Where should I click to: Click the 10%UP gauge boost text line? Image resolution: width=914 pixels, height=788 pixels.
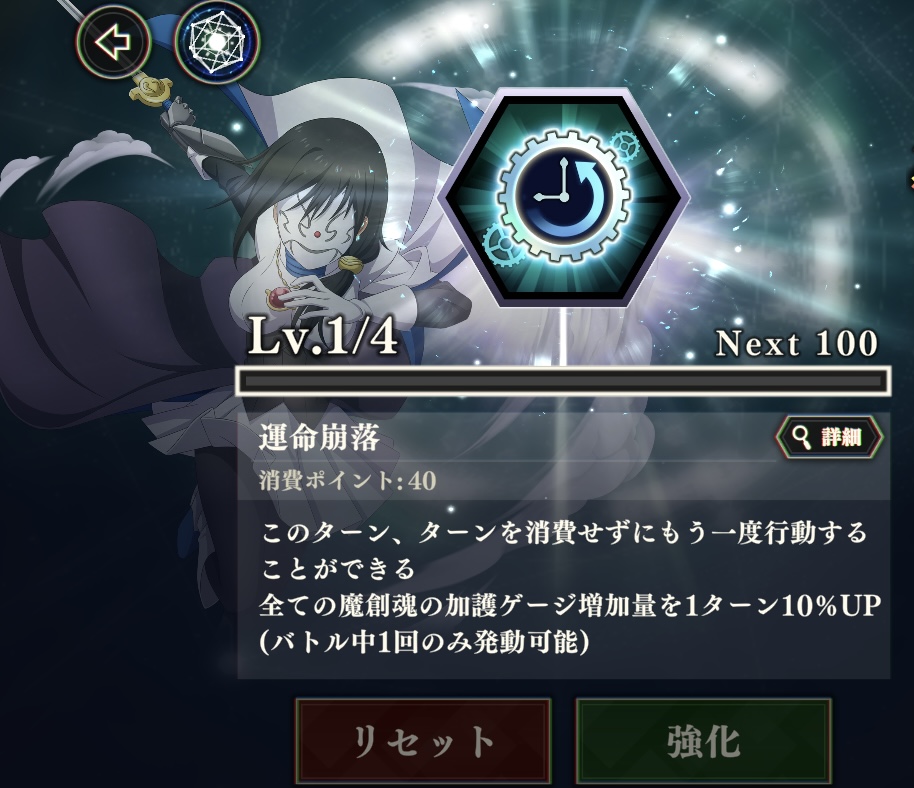(x=570, y=606)
